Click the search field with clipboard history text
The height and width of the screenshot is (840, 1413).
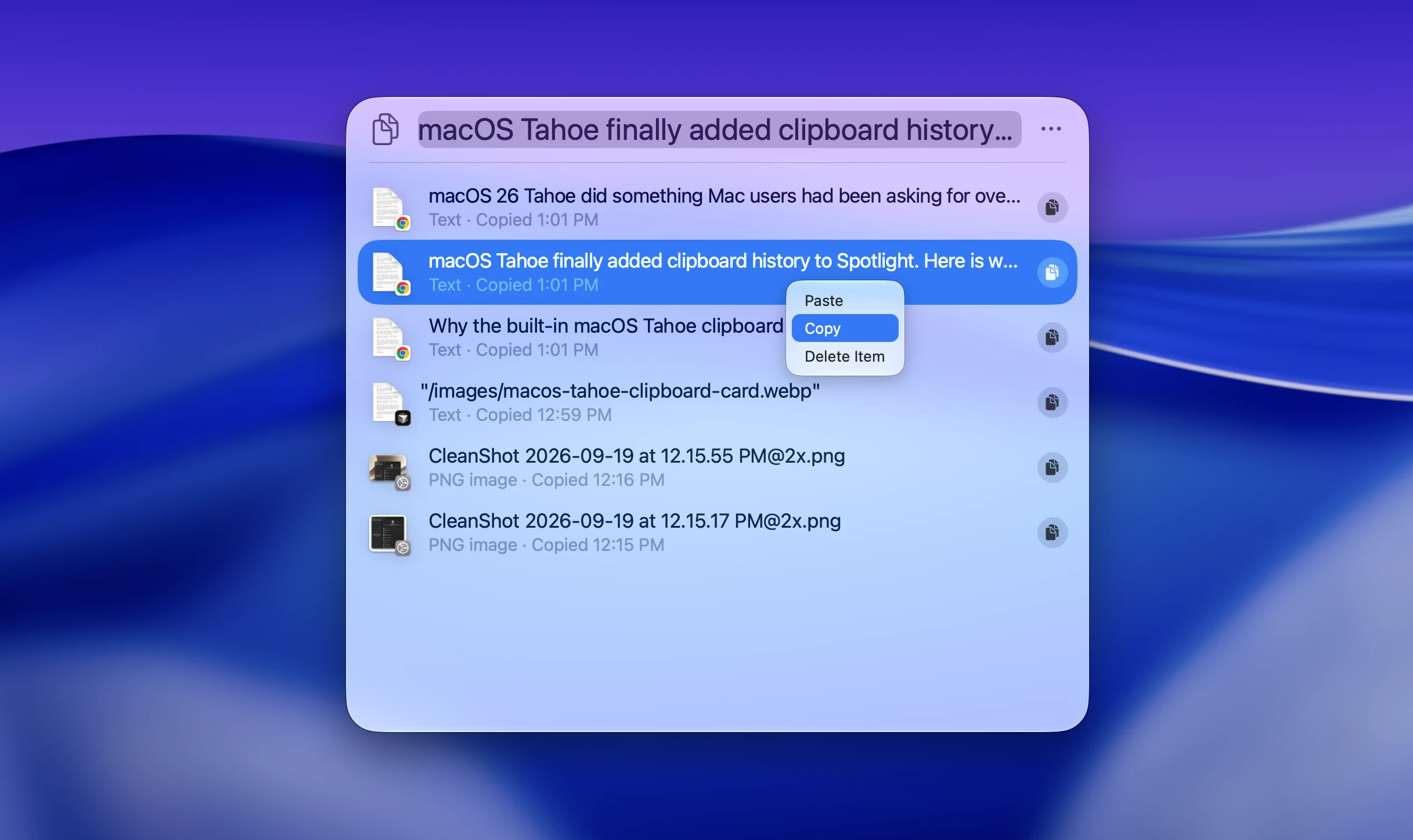coord(719,129)
